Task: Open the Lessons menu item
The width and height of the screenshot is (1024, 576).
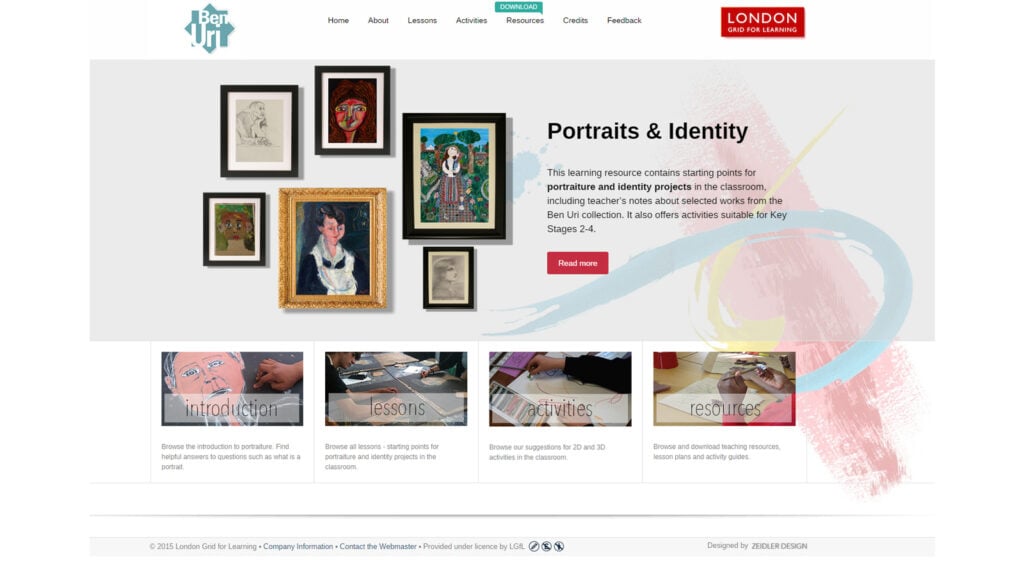Action: (x=422, y=20)
